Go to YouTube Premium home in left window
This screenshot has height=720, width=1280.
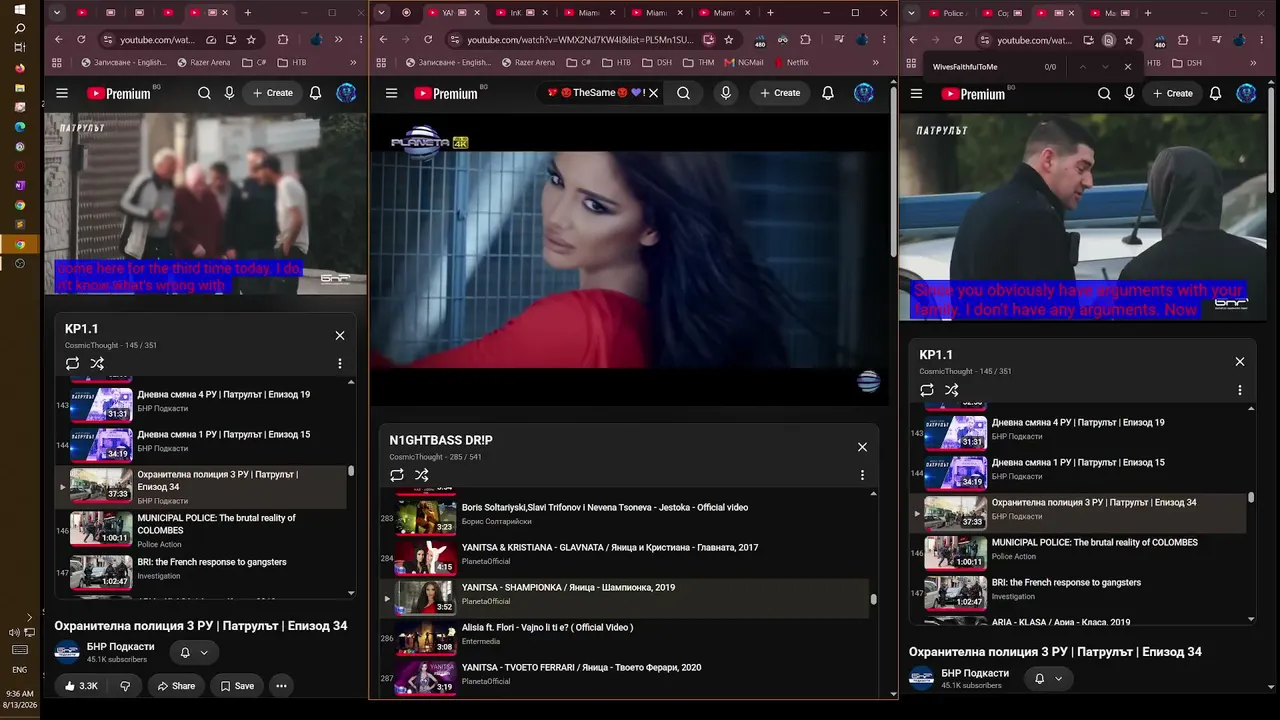[118, 93]
